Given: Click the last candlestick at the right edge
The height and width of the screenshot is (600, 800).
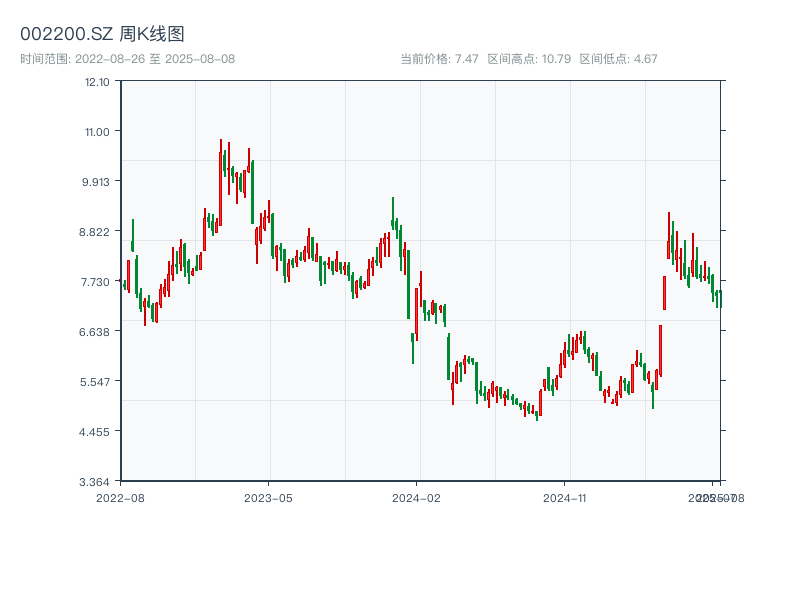Looking at the screenshot, I should (x=718, y=298).
